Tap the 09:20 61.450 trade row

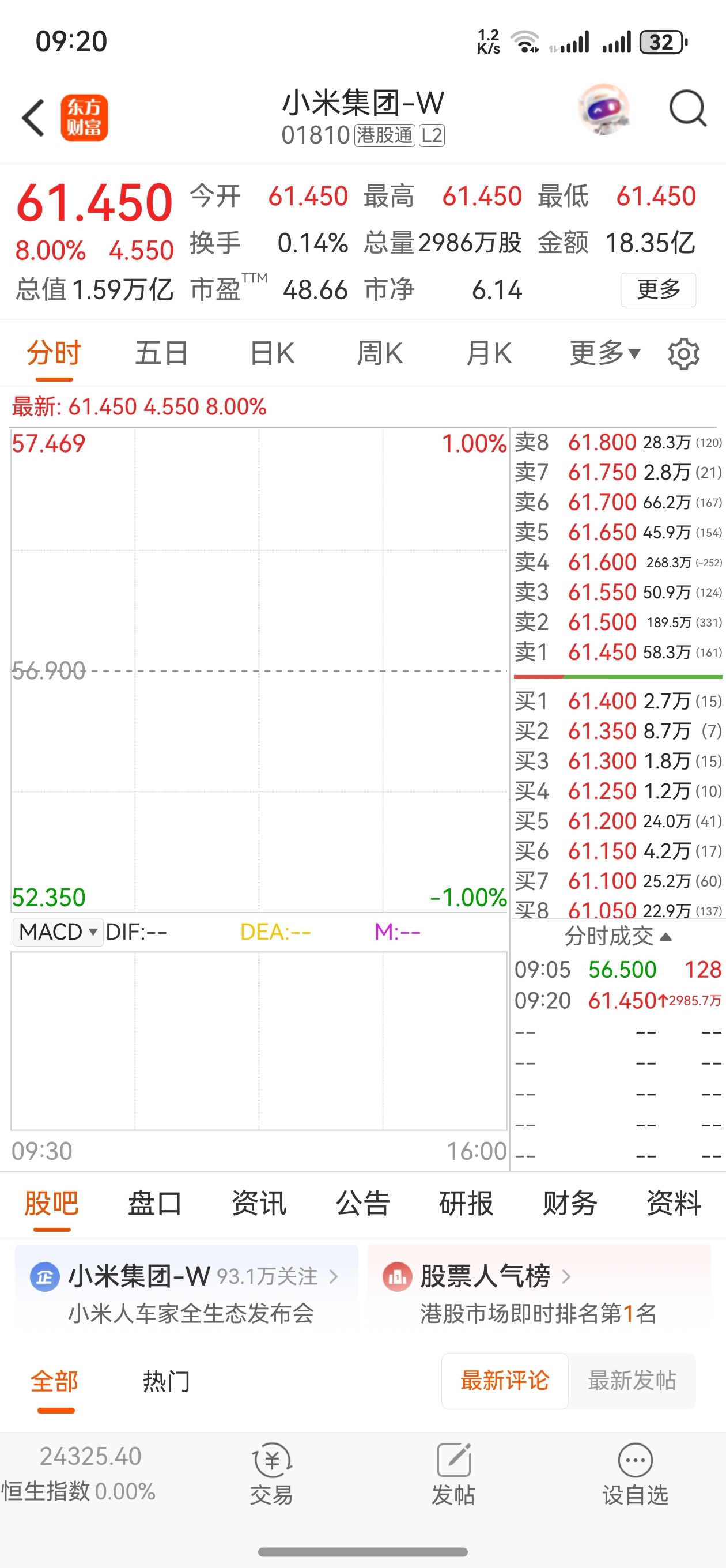coord(618,1001)
